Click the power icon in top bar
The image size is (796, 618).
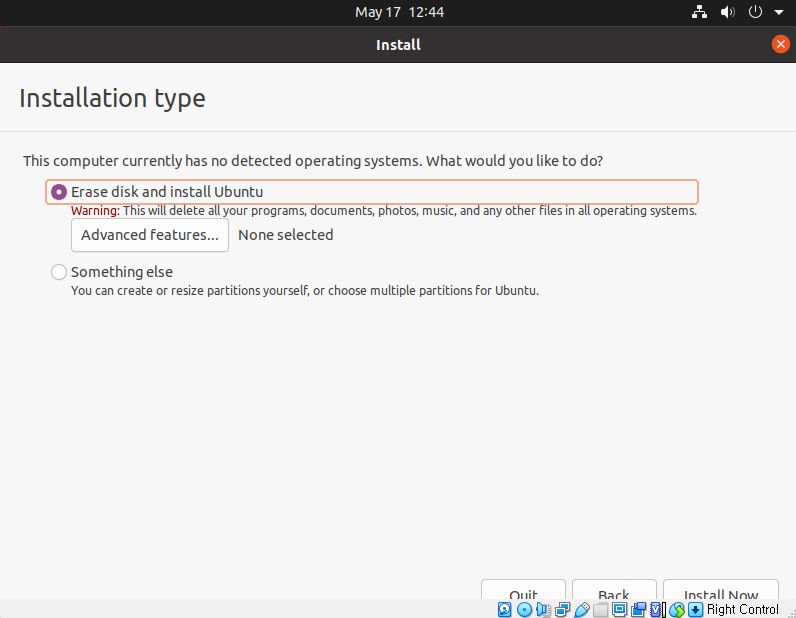(x=755, y=12)
